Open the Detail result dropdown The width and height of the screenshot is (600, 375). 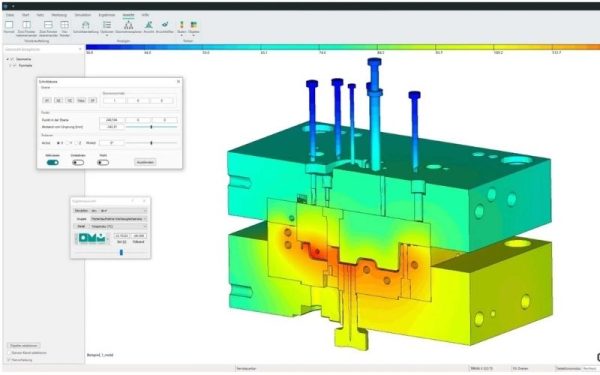(119, 227)
